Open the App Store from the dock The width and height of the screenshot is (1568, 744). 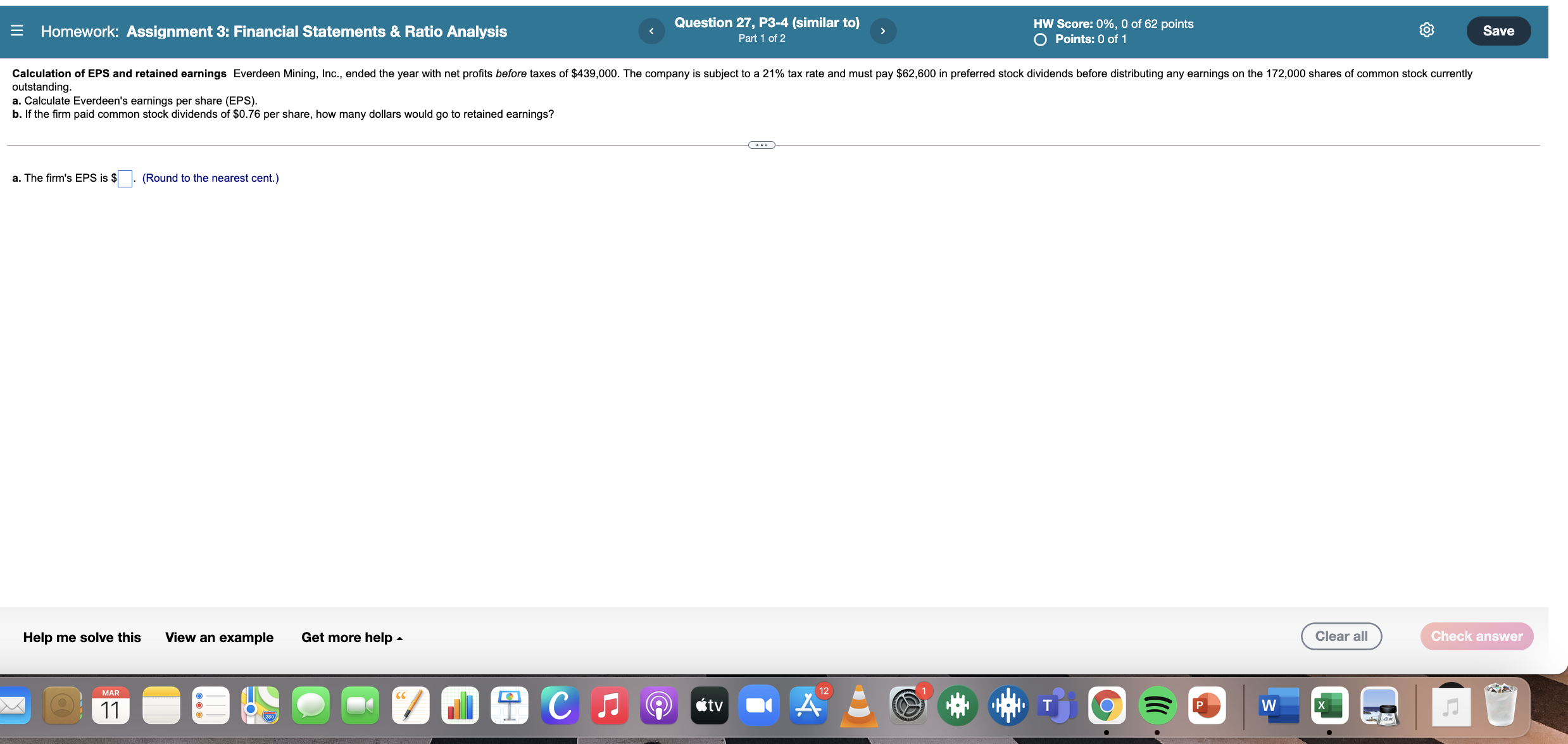[x=809, y=705]
